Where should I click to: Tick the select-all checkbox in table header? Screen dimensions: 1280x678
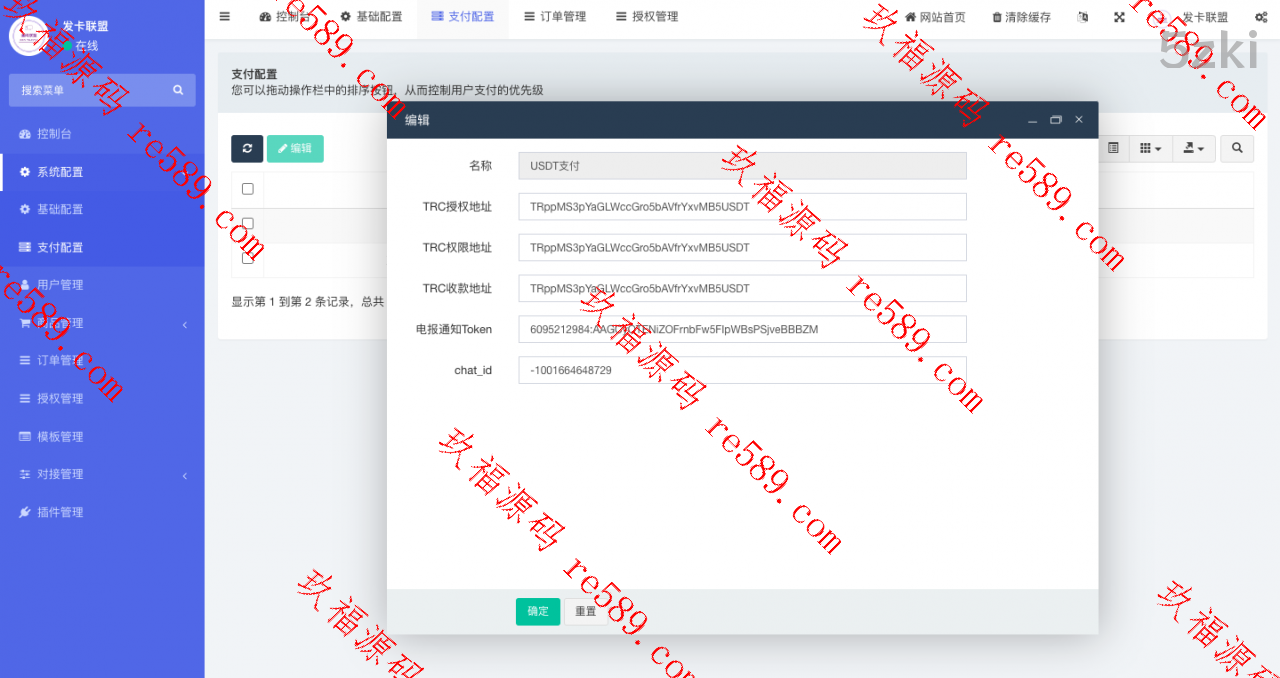point(248,189)
